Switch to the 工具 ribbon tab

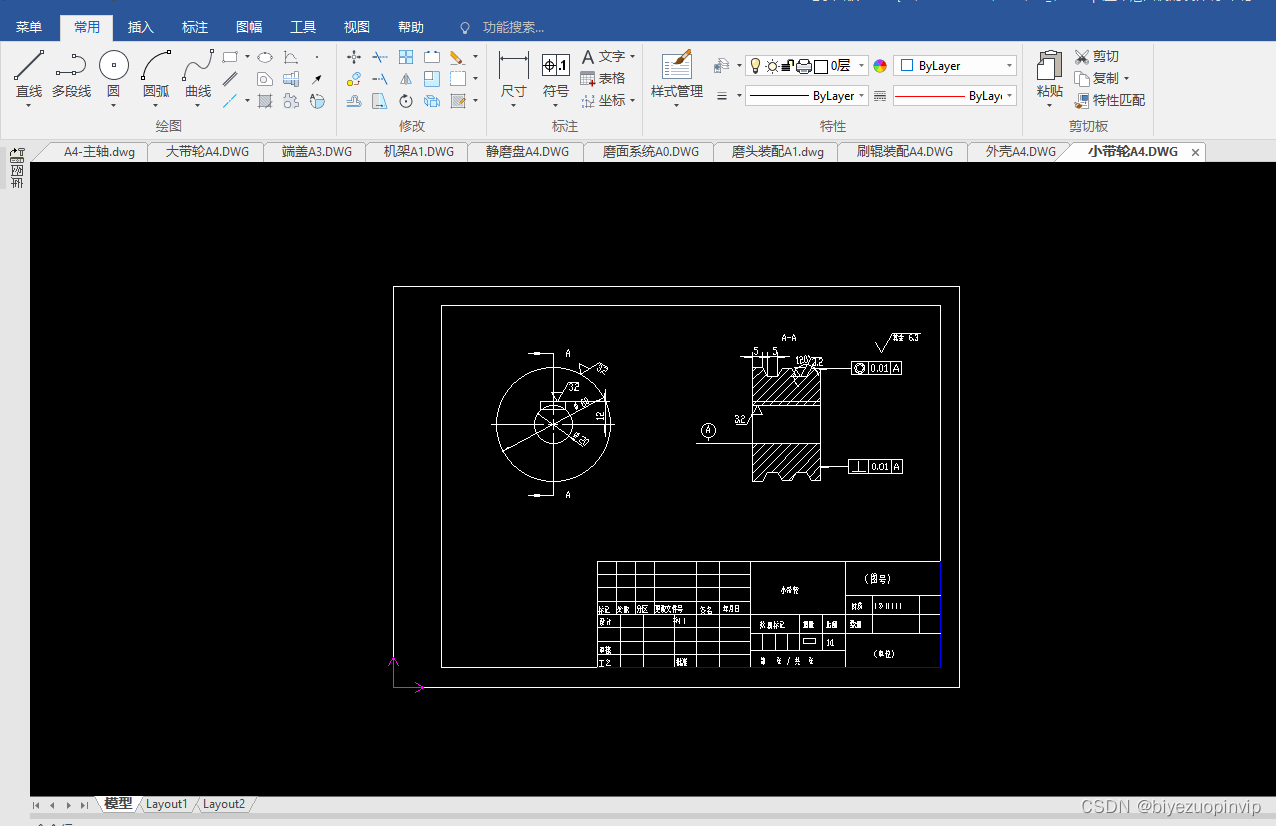303,27
